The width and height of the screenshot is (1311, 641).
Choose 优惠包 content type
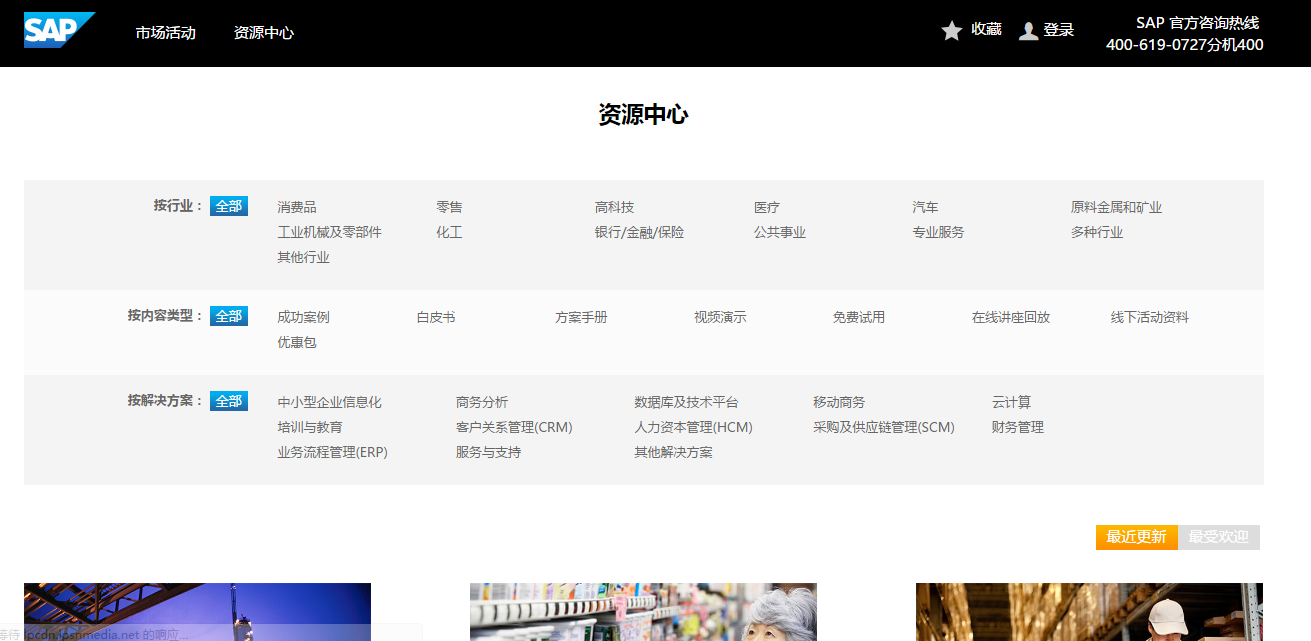pyautogui.click(x=297, y=343)
